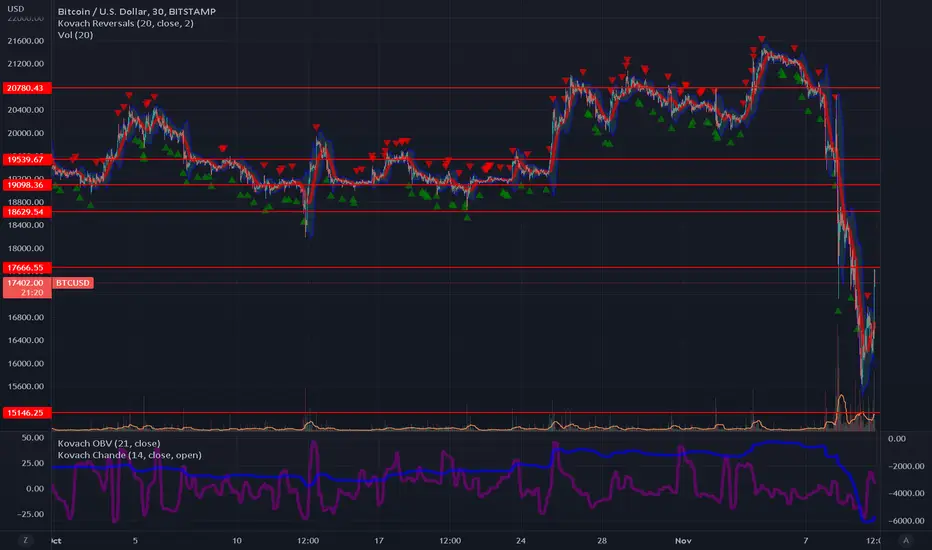Click the 17 date label on time axis
The width and height of the screenshot is (932, 550).
(379, 540)
